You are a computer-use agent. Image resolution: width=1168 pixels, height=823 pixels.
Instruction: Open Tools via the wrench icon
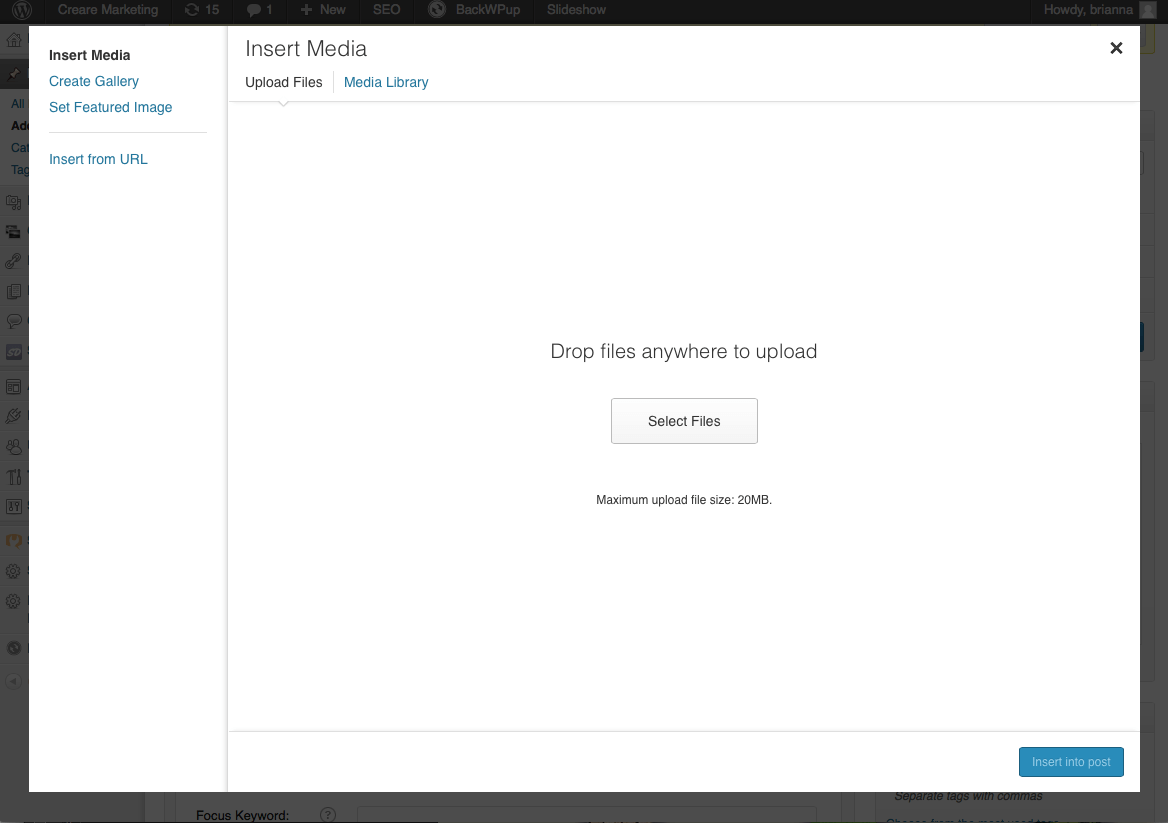(x=14, y=477)
